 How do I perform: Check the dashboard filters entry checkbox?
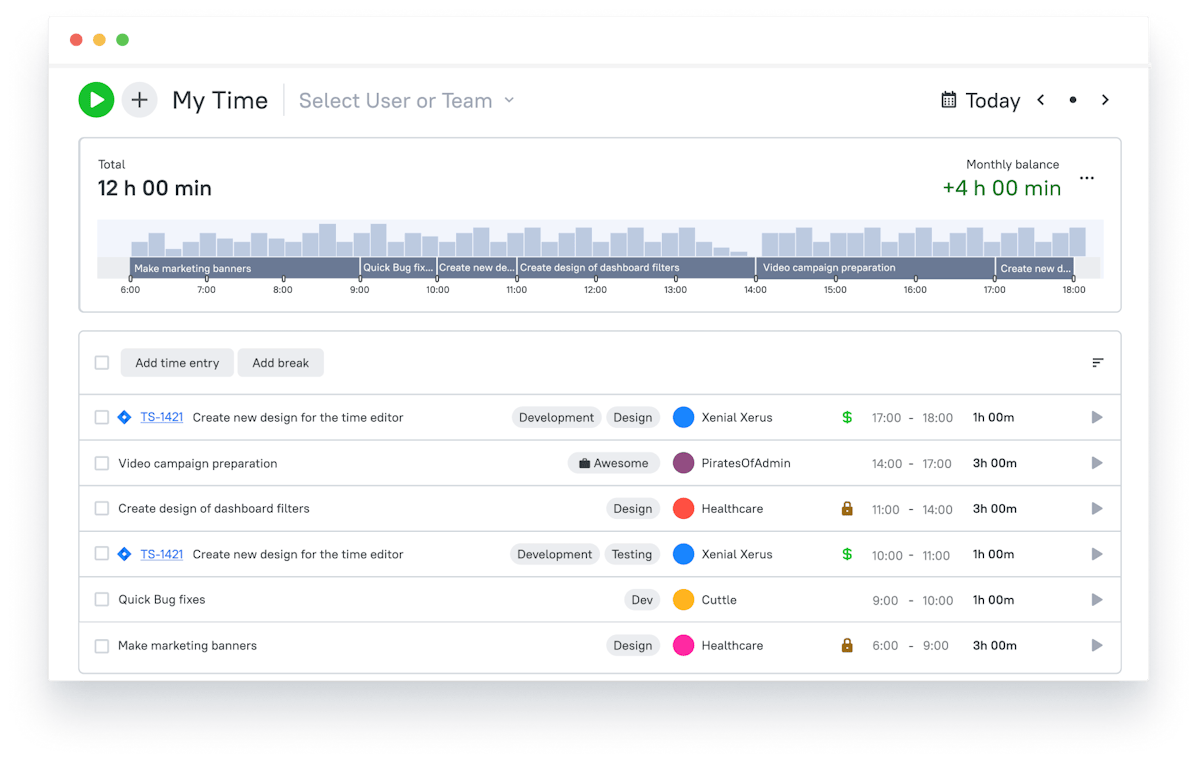pyautogui.click(x=102, y=508)
